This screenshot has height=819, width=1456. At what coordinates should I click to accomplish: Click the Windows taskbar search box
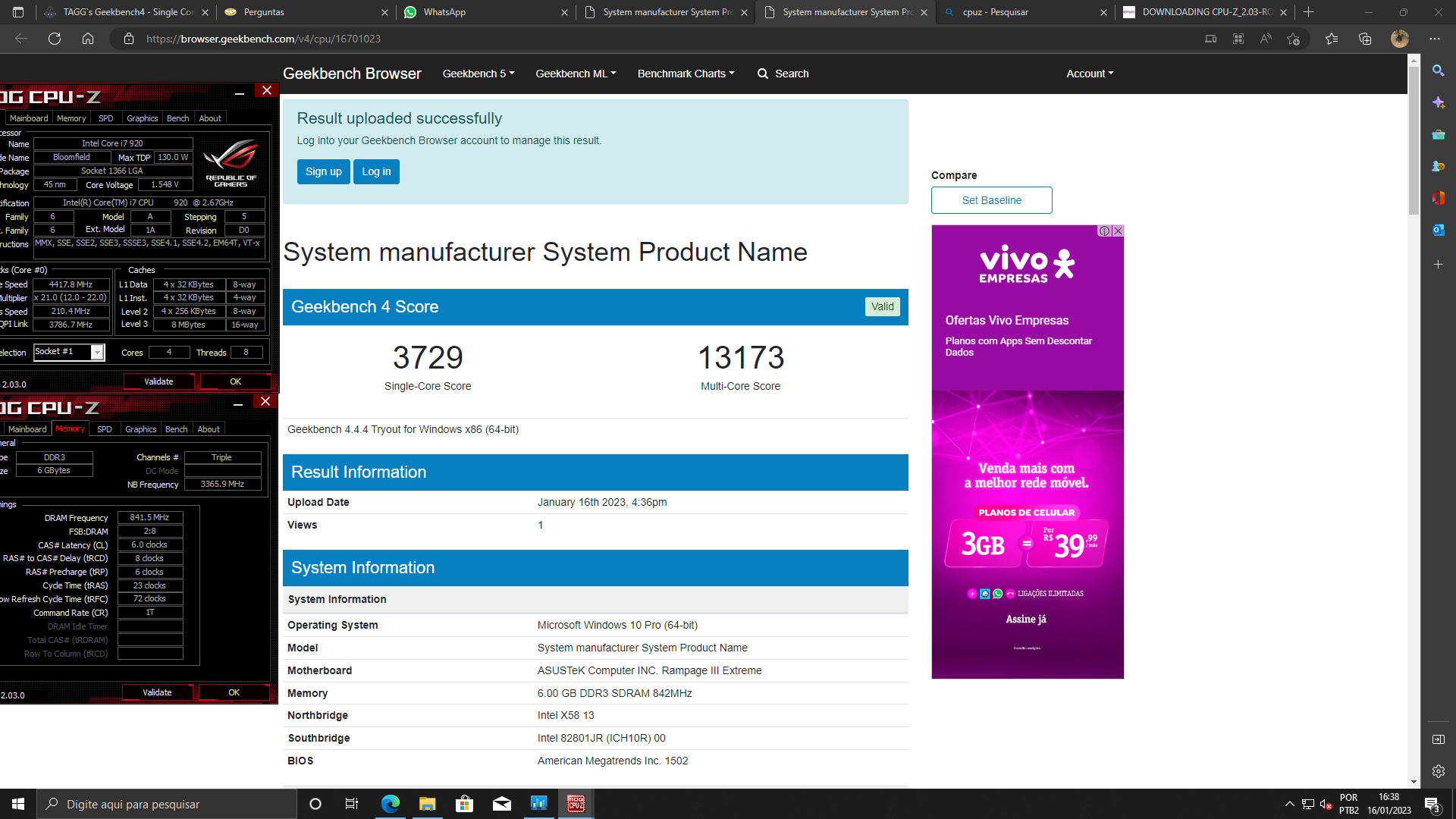click(x=167, y=804)
